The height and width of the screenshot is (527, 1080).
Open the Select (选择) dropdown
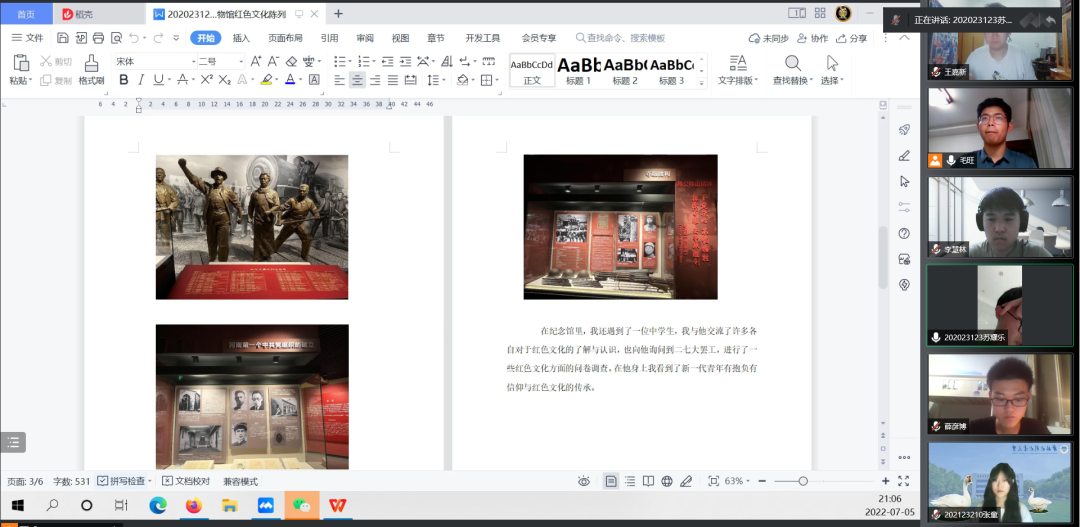832,70
